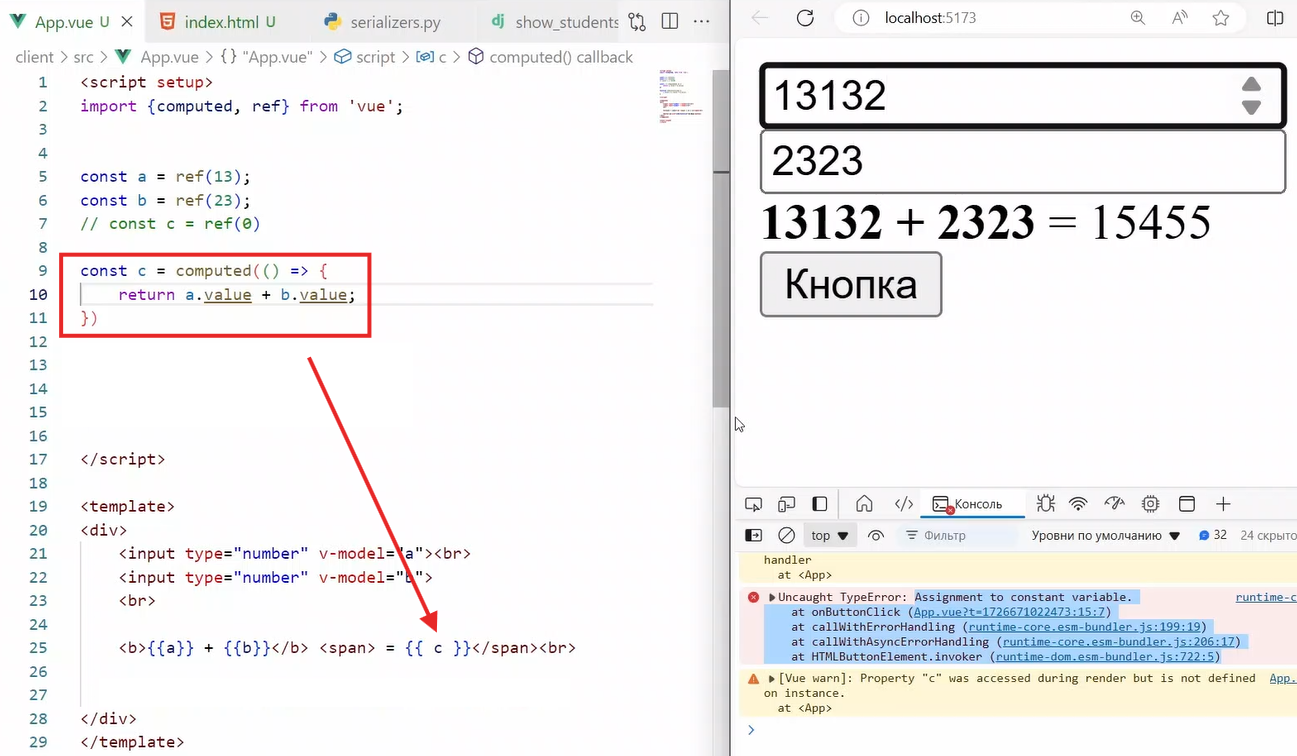The height and width of the screenshot is (756, 1297).
Task: Open the Network wifi icon panel
Action: tap(1078, 504)
